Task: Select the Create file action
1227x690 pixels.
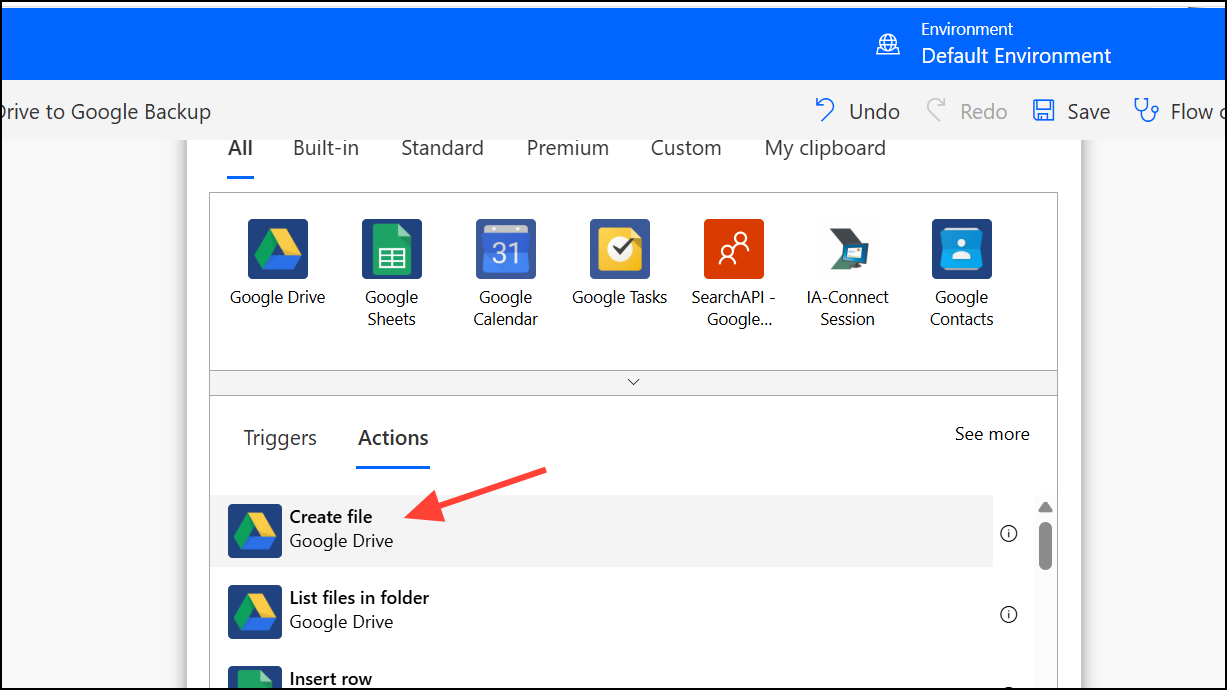Action: point(601,530)
